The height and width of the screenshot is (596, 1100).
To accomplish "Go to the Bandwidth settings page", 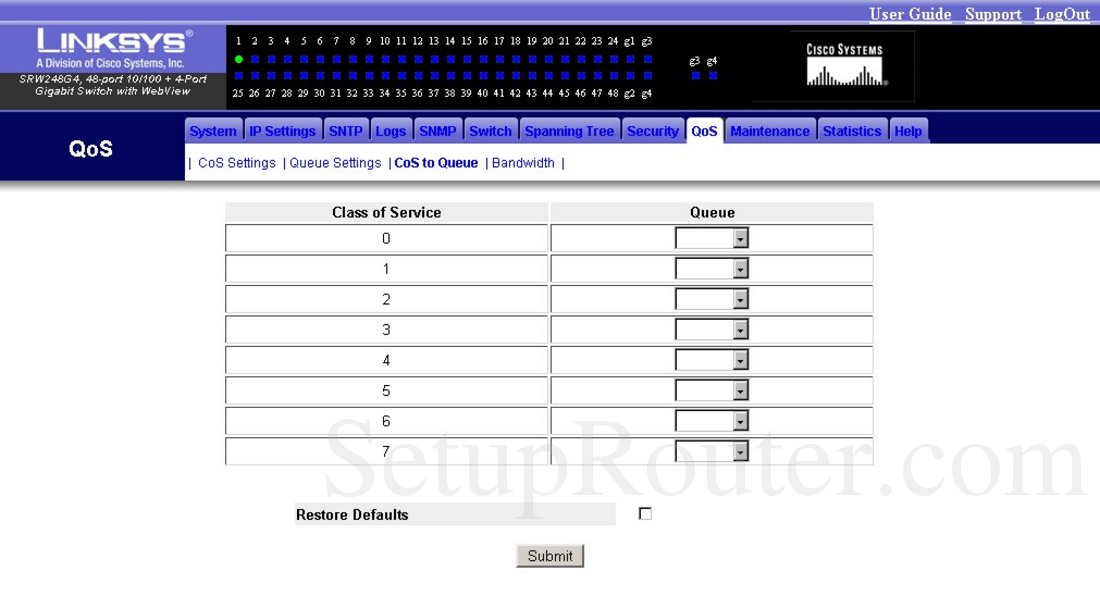I will 524,162.
